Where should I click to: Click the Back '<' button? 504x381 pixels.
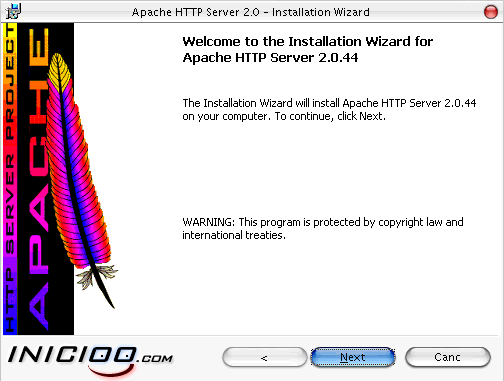(265, 357)
